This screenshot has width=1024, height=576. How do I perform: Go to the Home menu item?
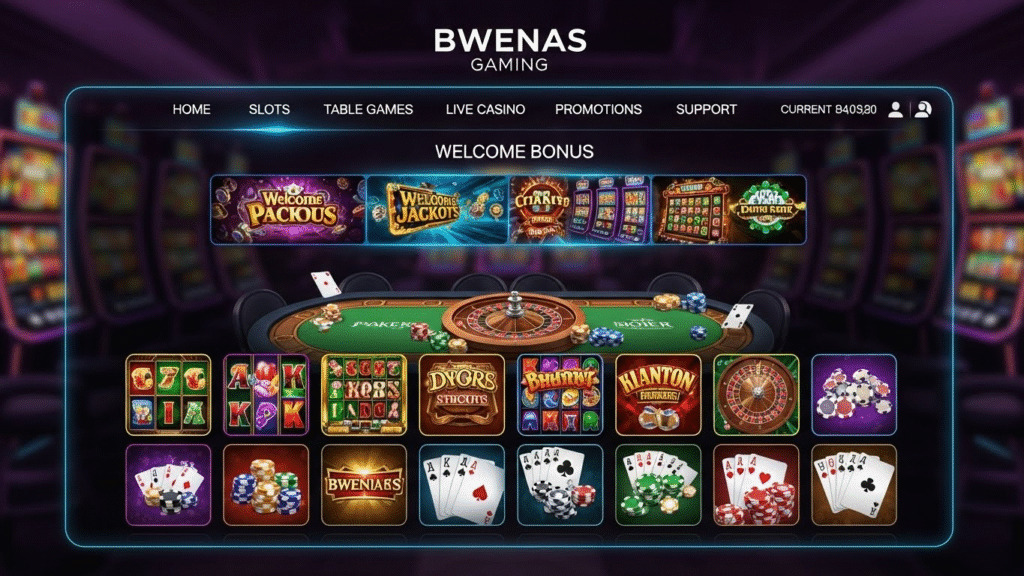click(x=191, y=110)
